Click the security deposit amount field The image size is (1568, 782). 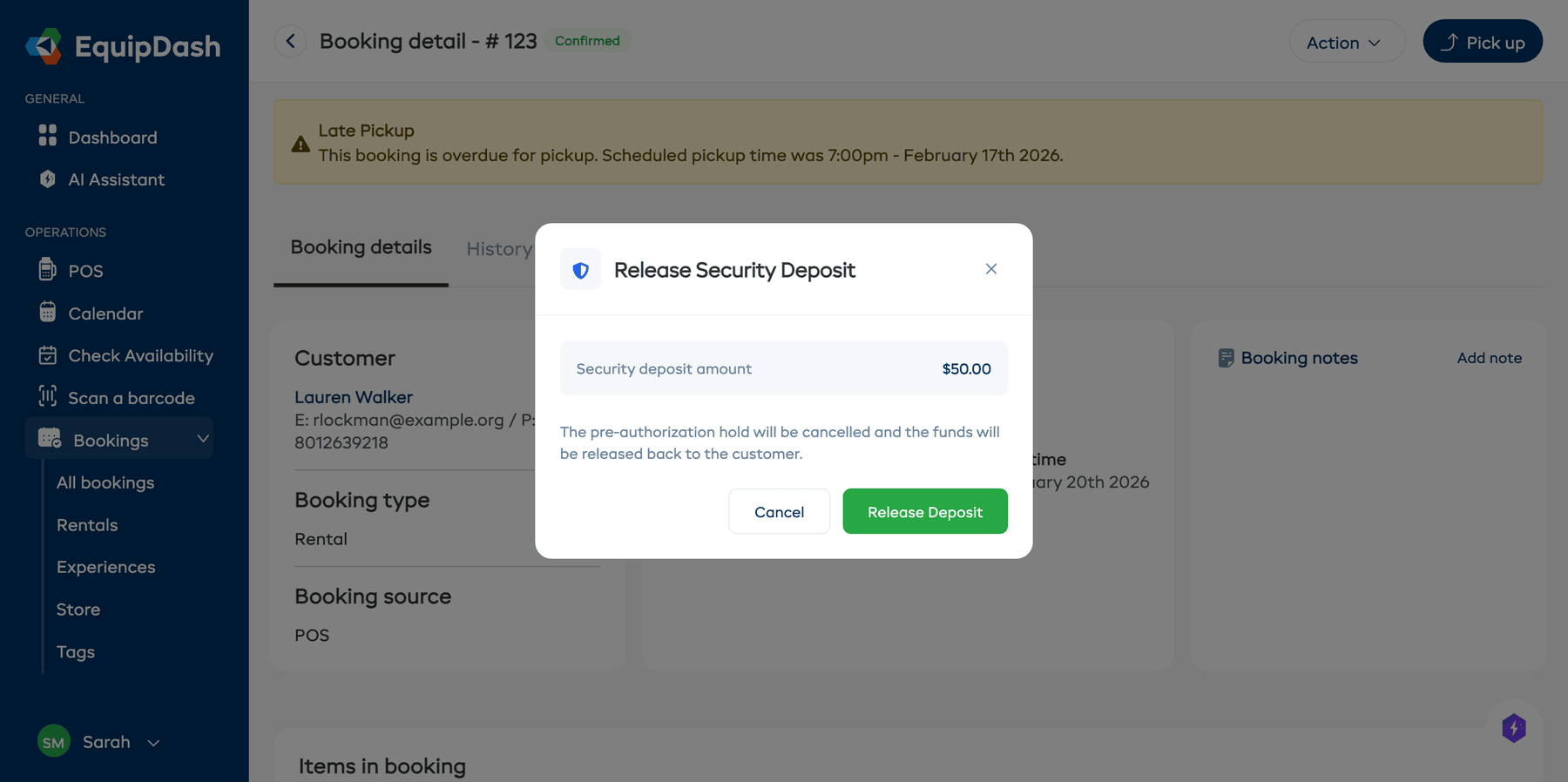(783, 367)
